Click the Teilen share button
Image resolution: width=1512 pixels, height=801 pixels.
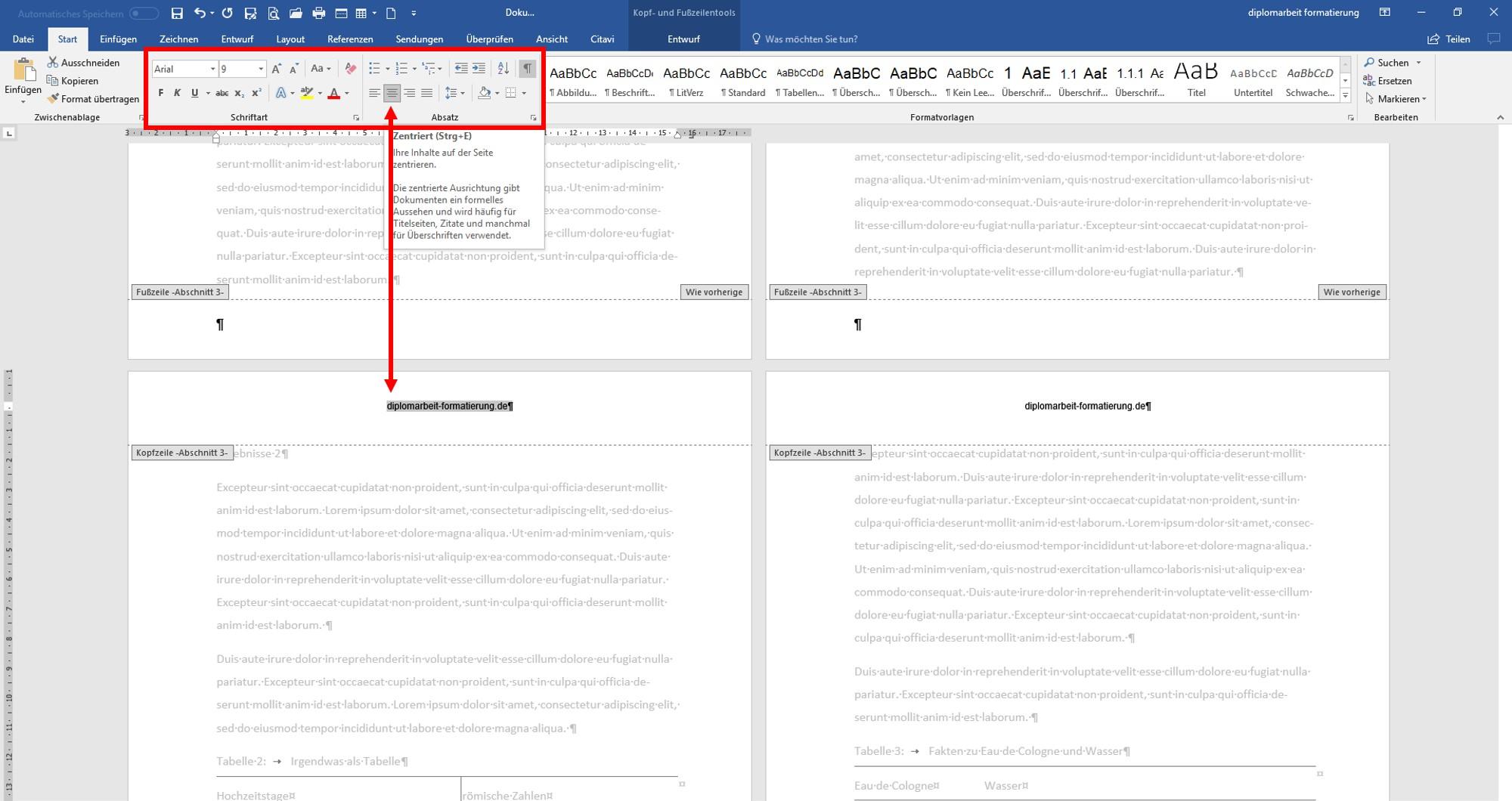[1448, 39]
